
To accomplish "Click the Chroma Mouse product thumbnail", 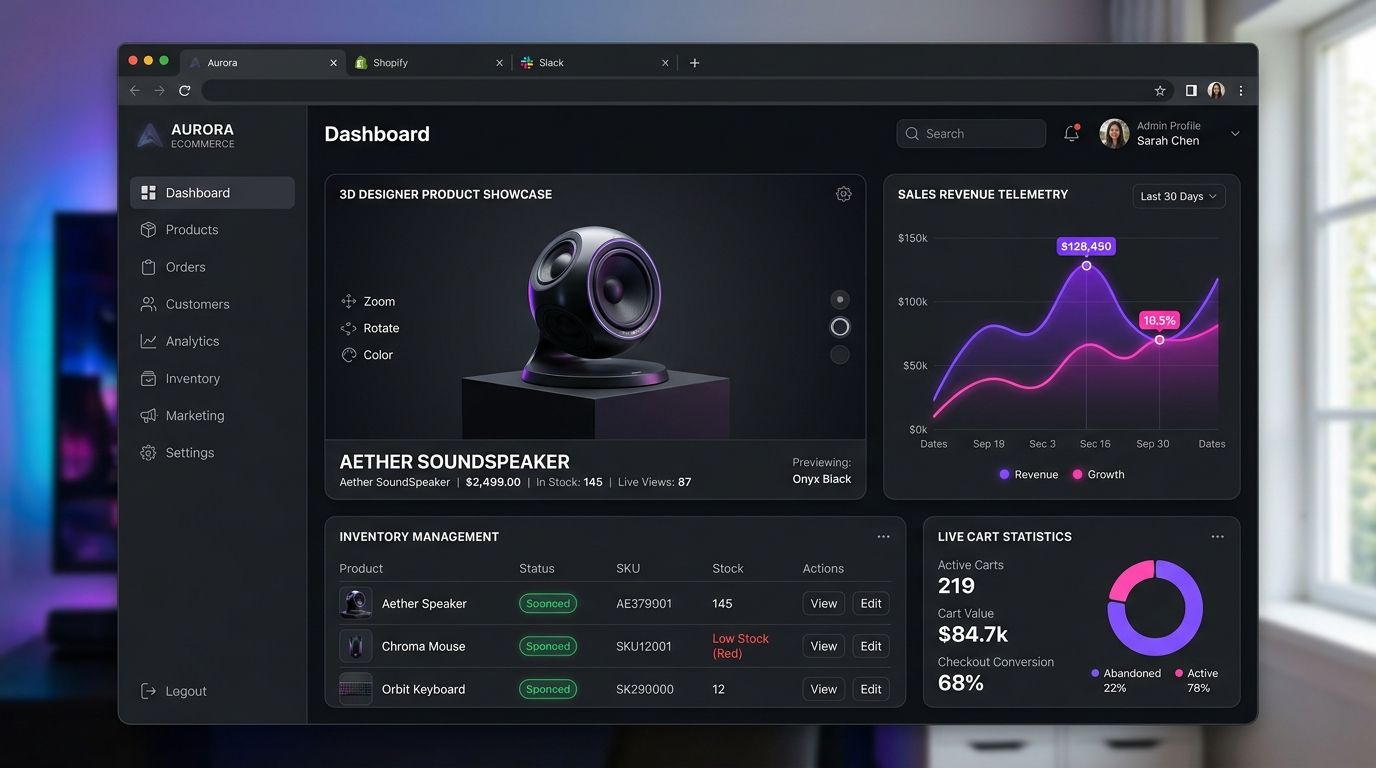I will (356, 646).
